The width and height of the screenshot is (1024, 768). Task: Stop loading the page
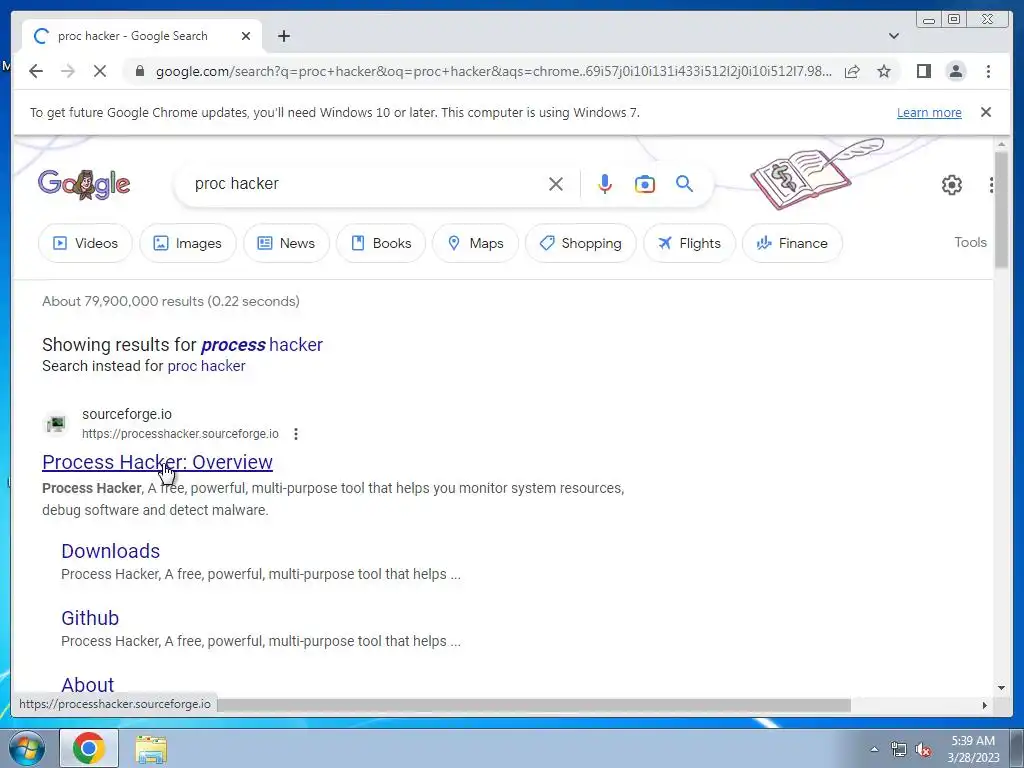point(99,71)
